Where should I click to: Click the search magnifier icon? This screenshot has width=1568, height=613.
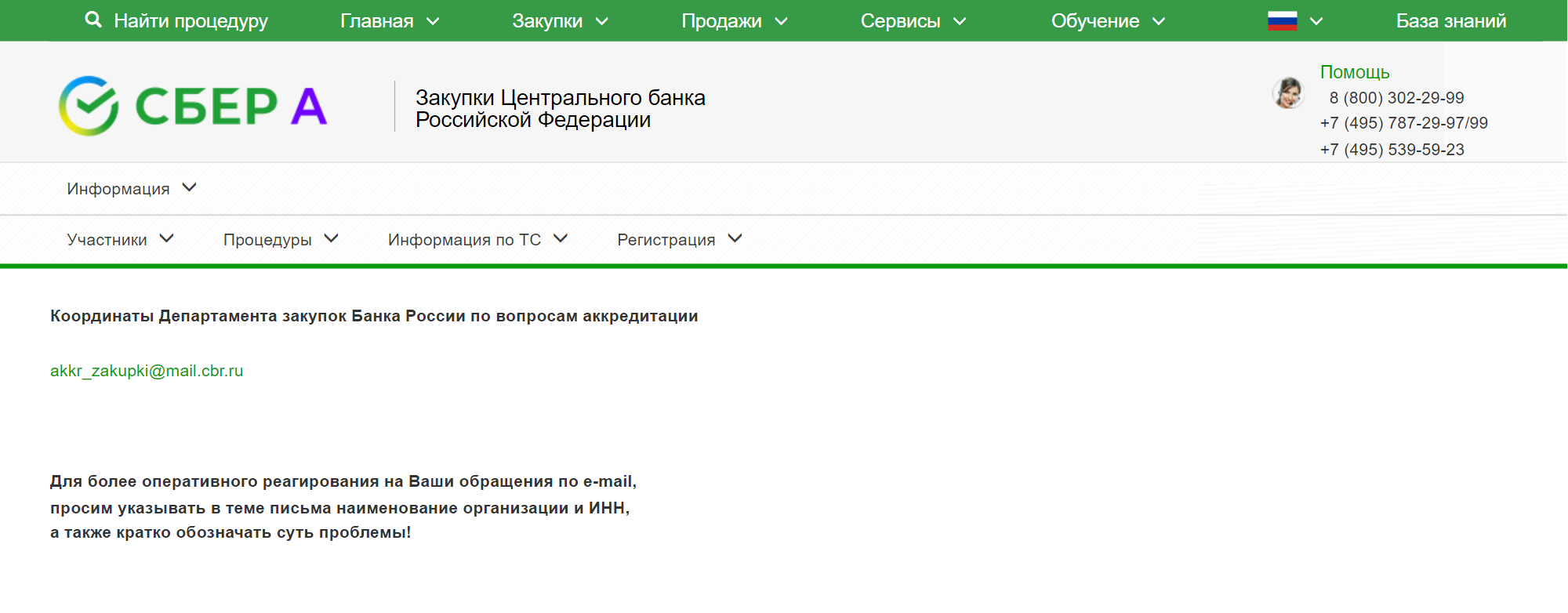[x=93, y=20]
